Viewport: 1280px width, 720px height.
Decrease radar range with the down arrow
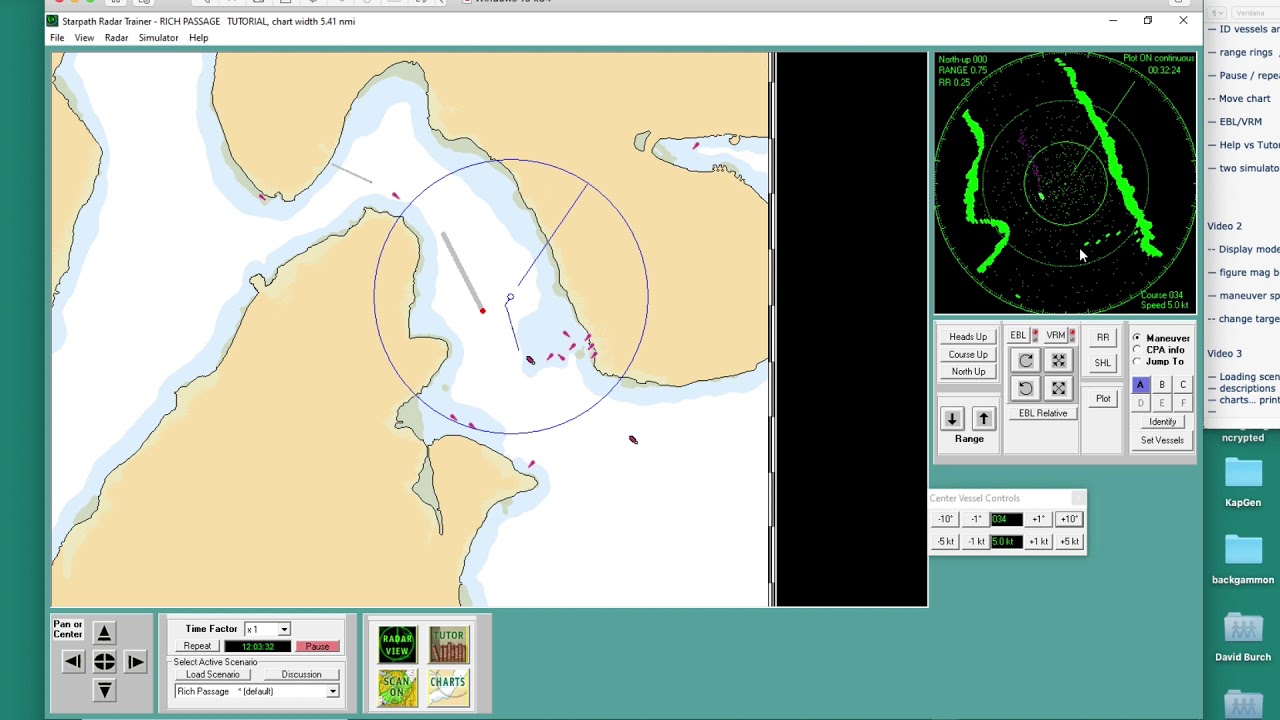[952, 419]
